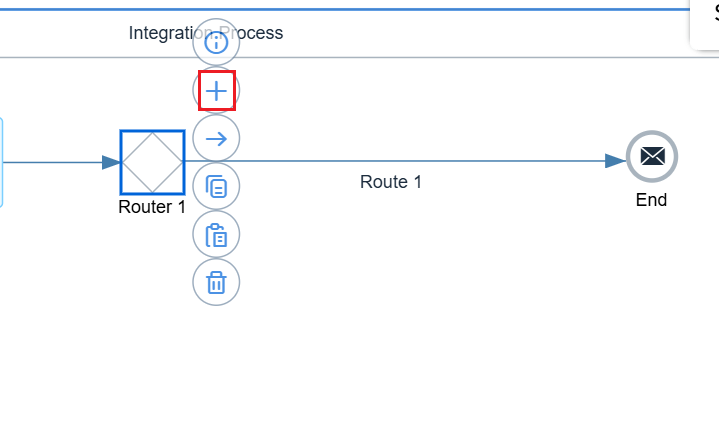The image size is (719, 427).
Task: Select the Router 1 diamond gateway
Action: (x=152, y=162)
